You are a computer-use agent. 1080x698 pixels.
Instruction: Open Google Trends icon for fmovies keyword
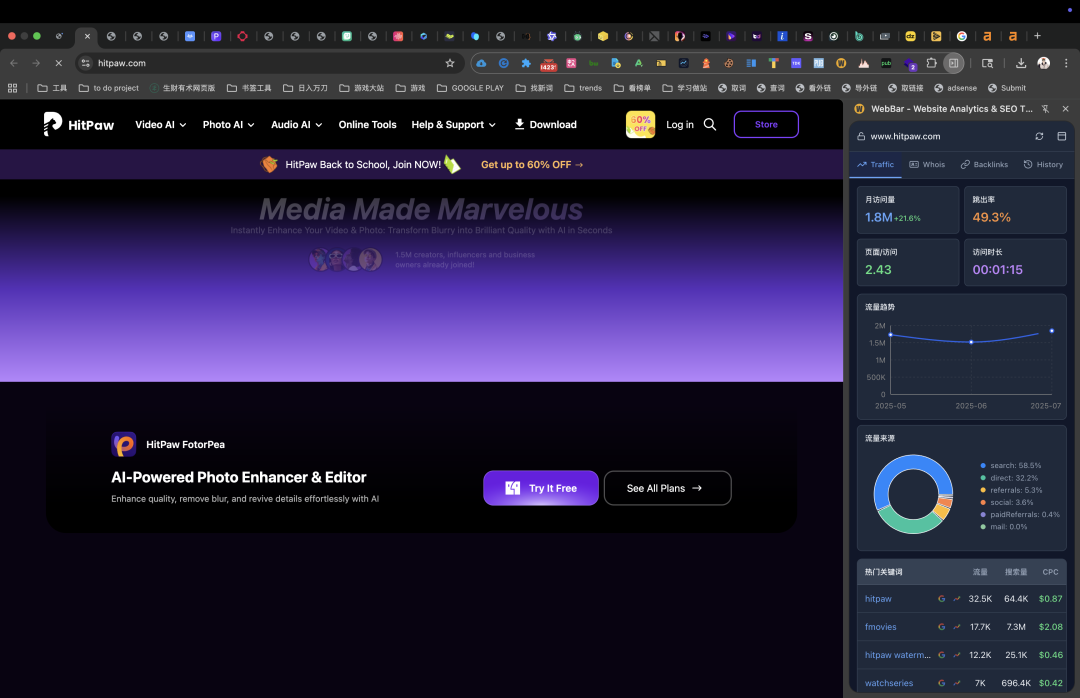coord(957,627)
